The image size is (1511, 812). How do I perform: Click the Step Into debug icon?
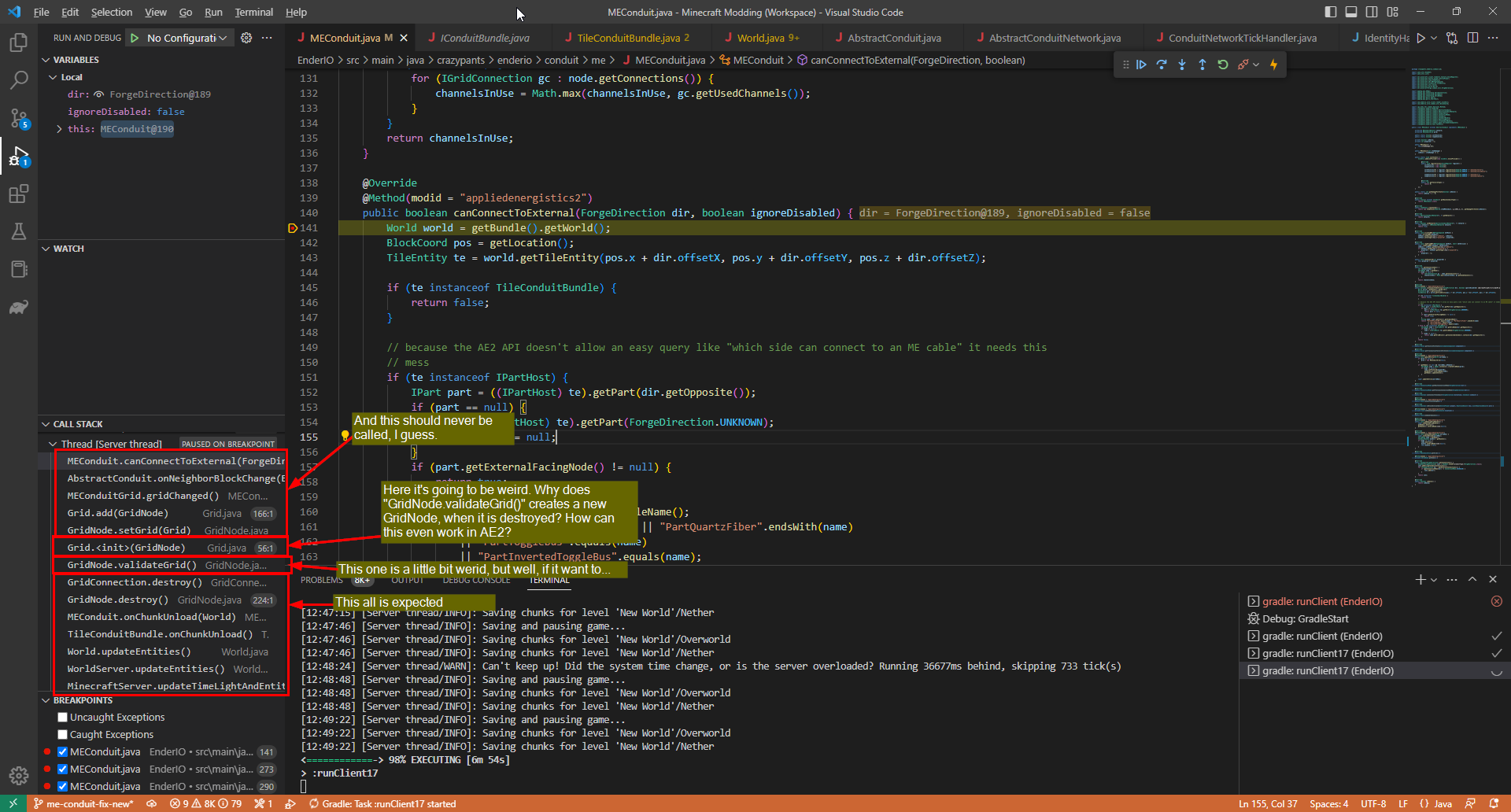(1182, 65)
